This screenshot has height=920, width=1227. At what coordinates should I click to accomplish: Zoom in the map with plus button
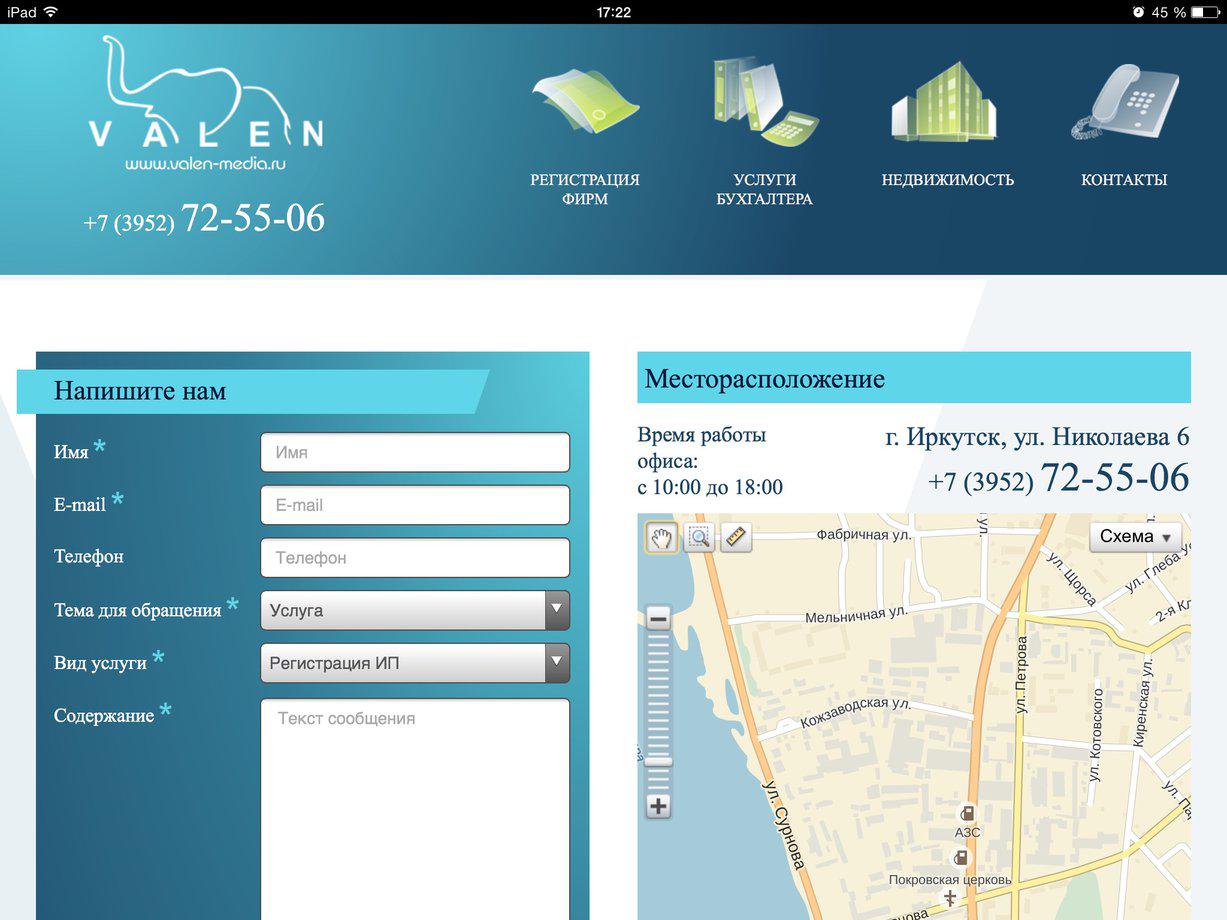pyautogui.click(x=658, y=806)
